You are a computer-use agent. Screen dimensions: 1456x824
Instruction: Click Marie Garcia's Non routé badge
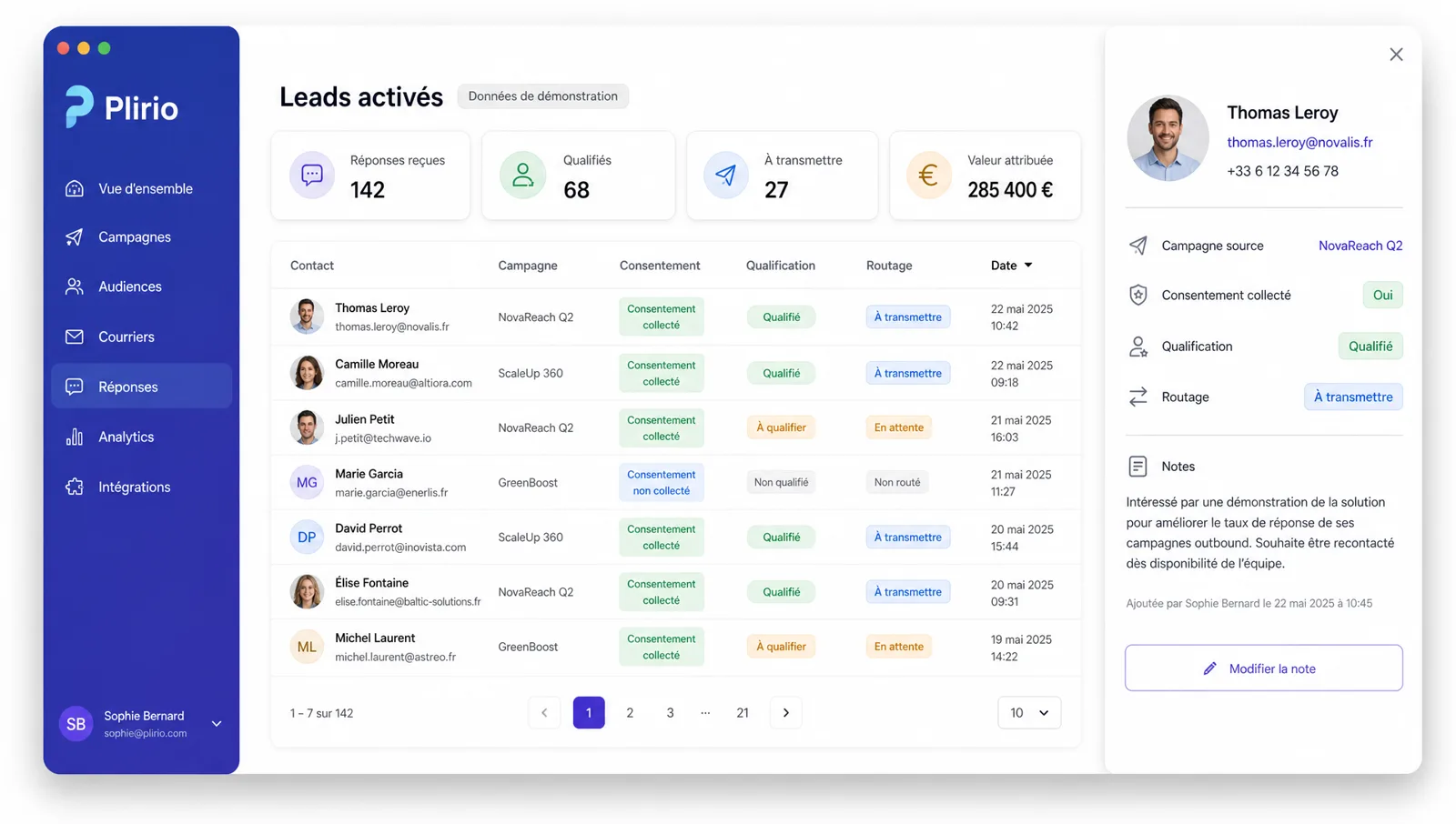pos(897,483)
